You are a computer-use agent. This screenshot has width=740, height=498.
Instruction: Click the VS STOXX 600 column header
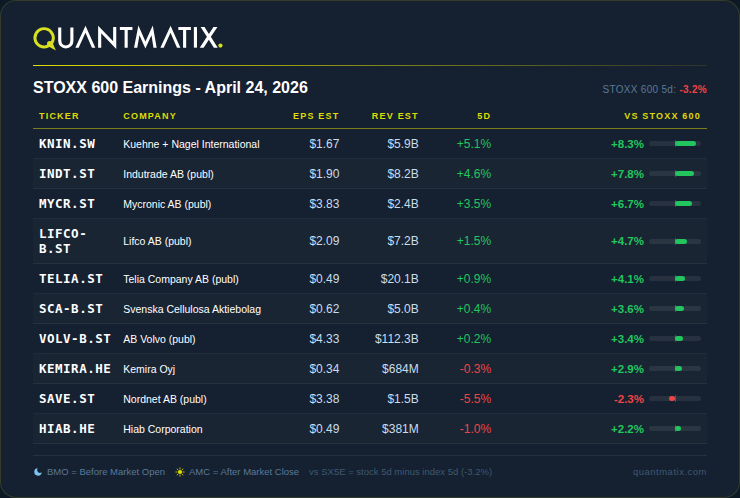pyautogui.click(x=662, y=116)
